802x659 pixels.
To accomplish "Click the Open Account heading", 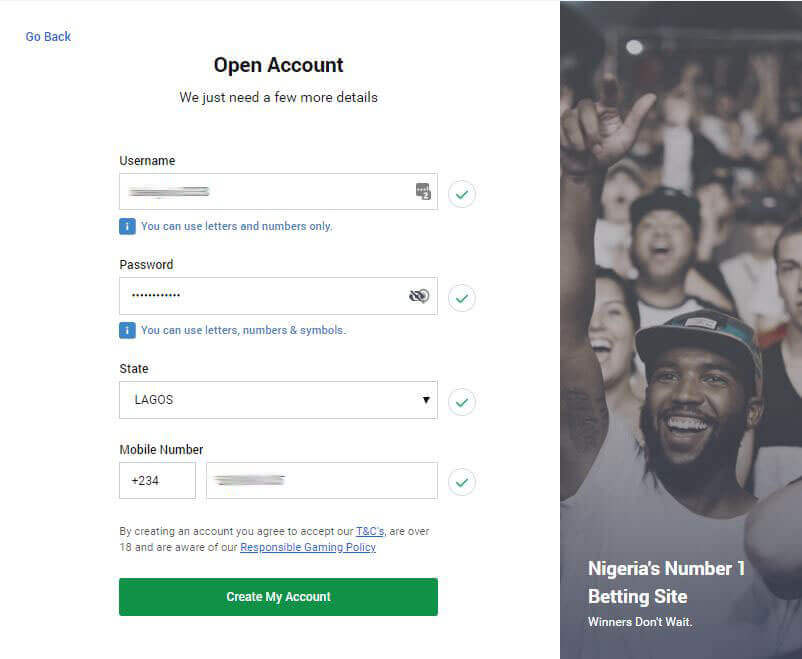I will (278, 65).
